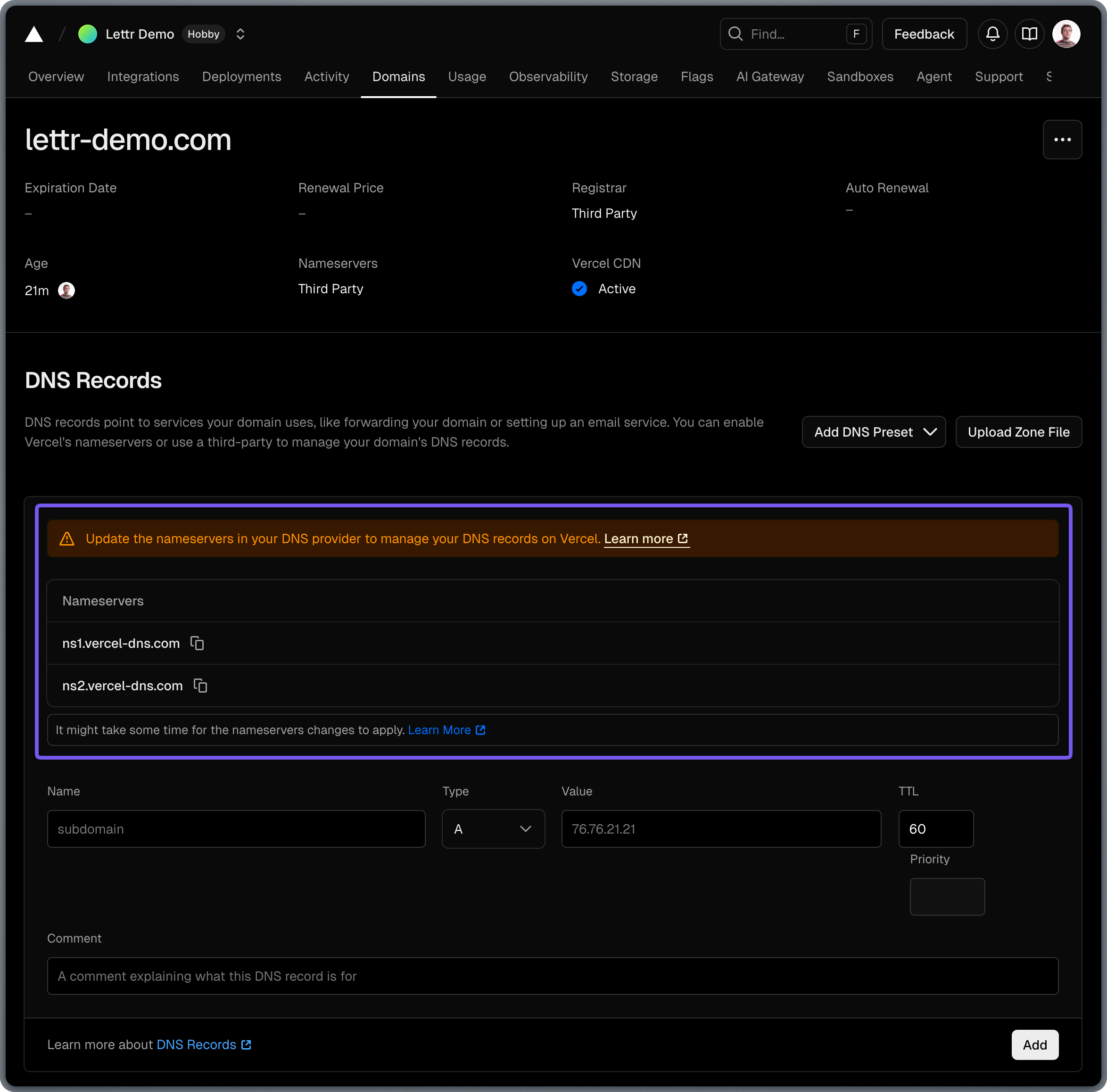Open the documentation book icon
The height and width of the screenshot is (1092, 1107).
click(1029, 34)
